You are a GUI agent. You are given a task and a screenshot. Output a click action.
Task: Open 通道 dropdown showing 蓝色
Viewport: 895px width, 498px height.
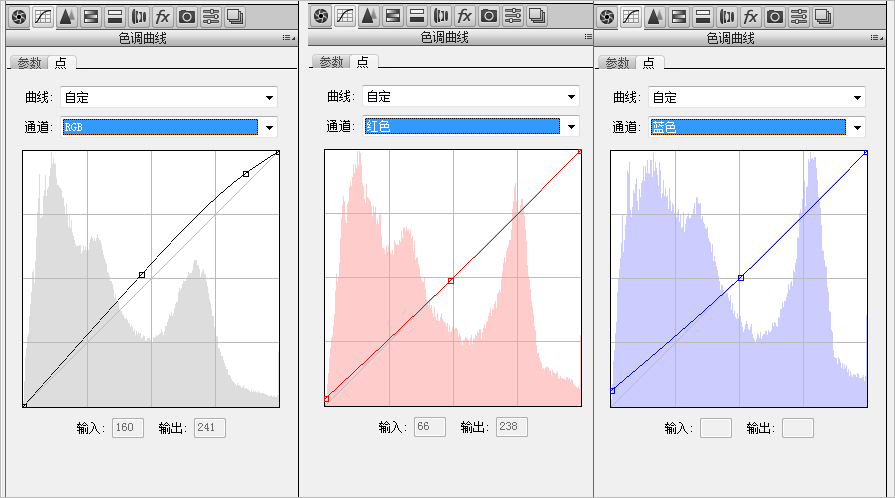click(757, 127)
